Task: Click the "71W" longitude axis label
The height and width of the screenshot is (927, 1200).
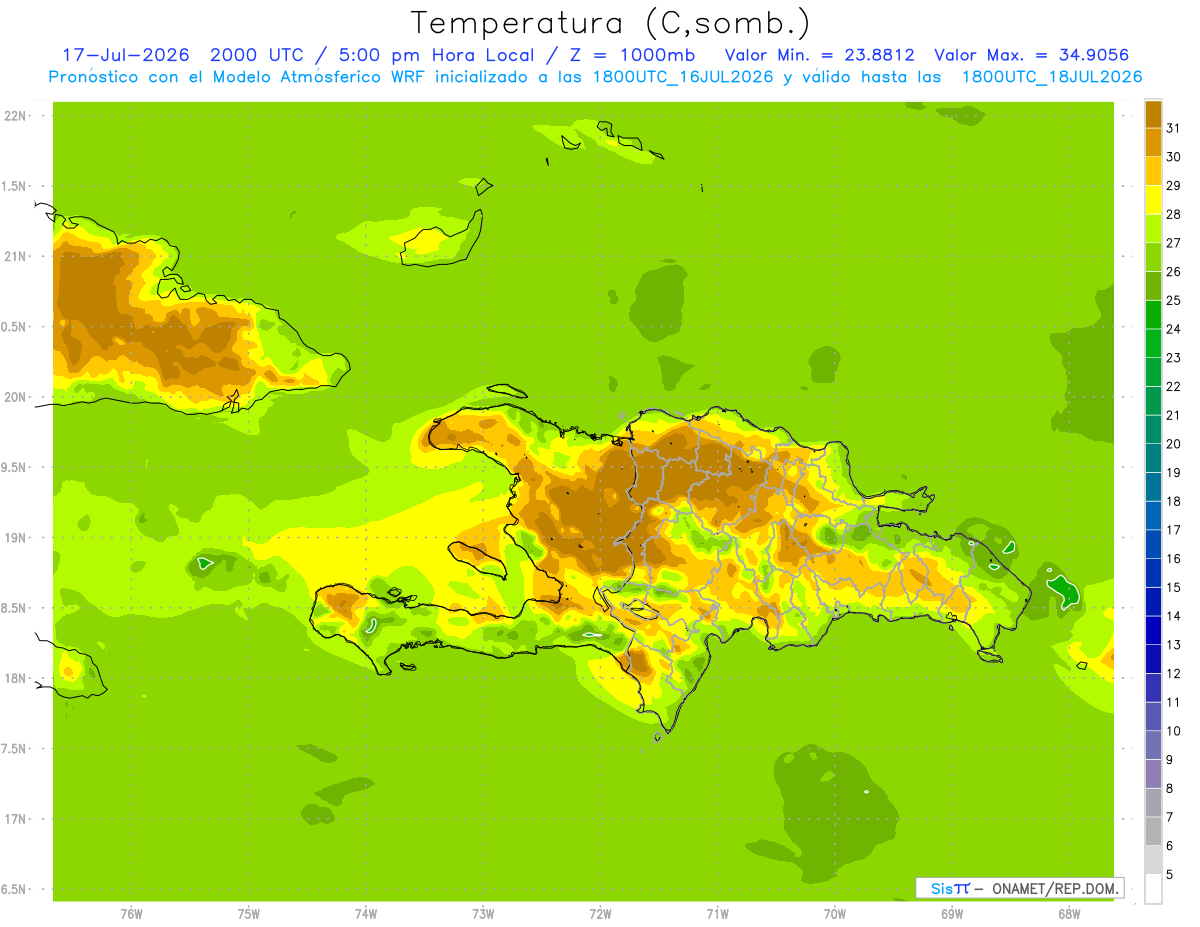Action: [x=717, y=914]
